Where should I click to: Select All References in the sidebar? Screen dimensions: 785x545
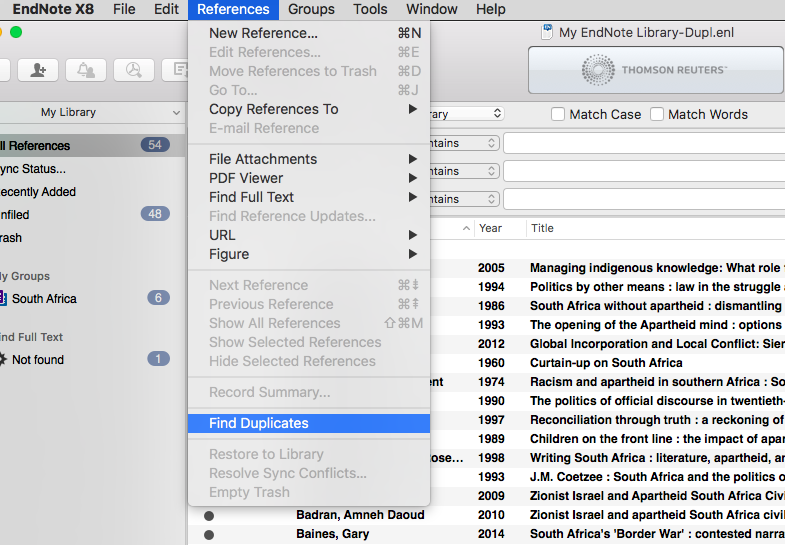(x=93, y=146)
